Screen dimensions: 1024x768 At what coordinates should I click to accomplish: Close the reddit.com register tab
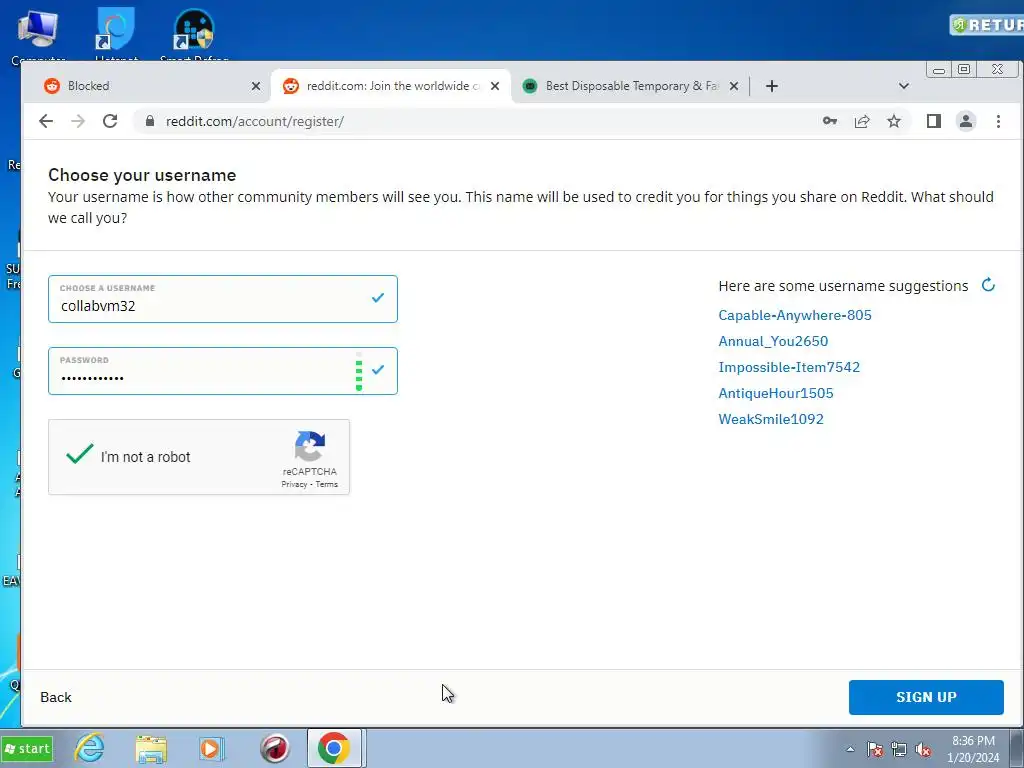click(x=495, y=86)
